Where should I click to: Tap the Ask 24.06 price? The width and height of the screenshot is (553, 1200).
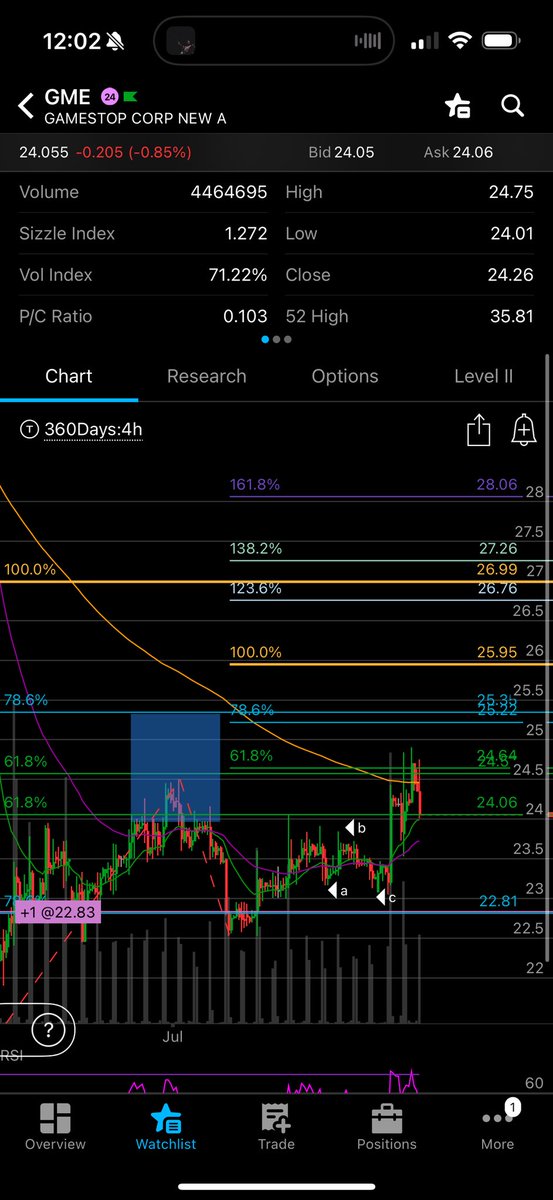(457, 152)
